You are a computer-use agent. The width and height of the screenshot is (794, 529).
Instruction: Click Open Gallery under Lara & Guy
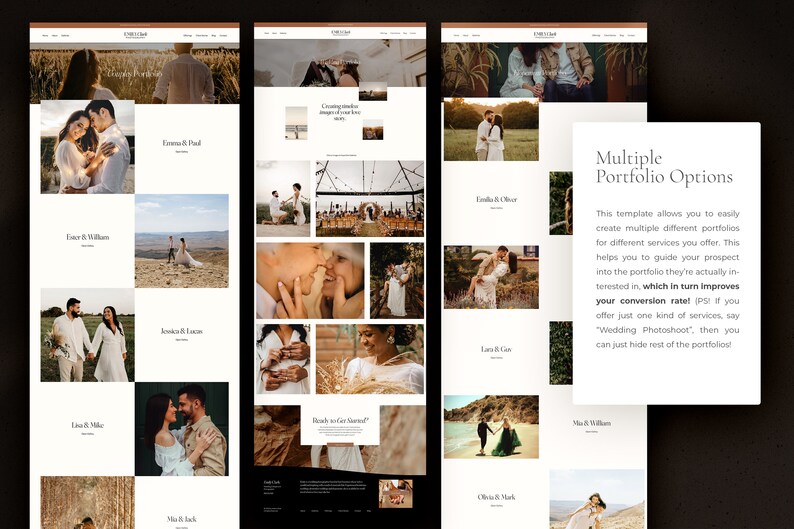pos(497,358)
